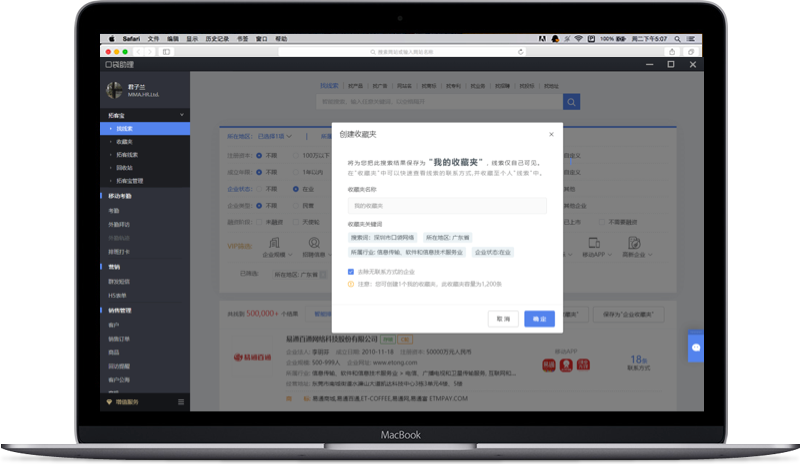Click the hamburger menu icon in sidebar footer
The width and height of the screenshot is (800, 464).
click(x=181, y=402)
